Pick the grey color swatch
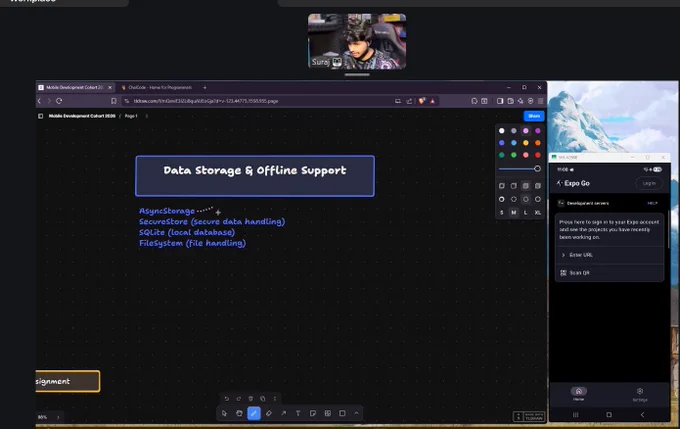The width and height of the screenshot is (680, 429). pyautogui.click(x=514, y=131)
